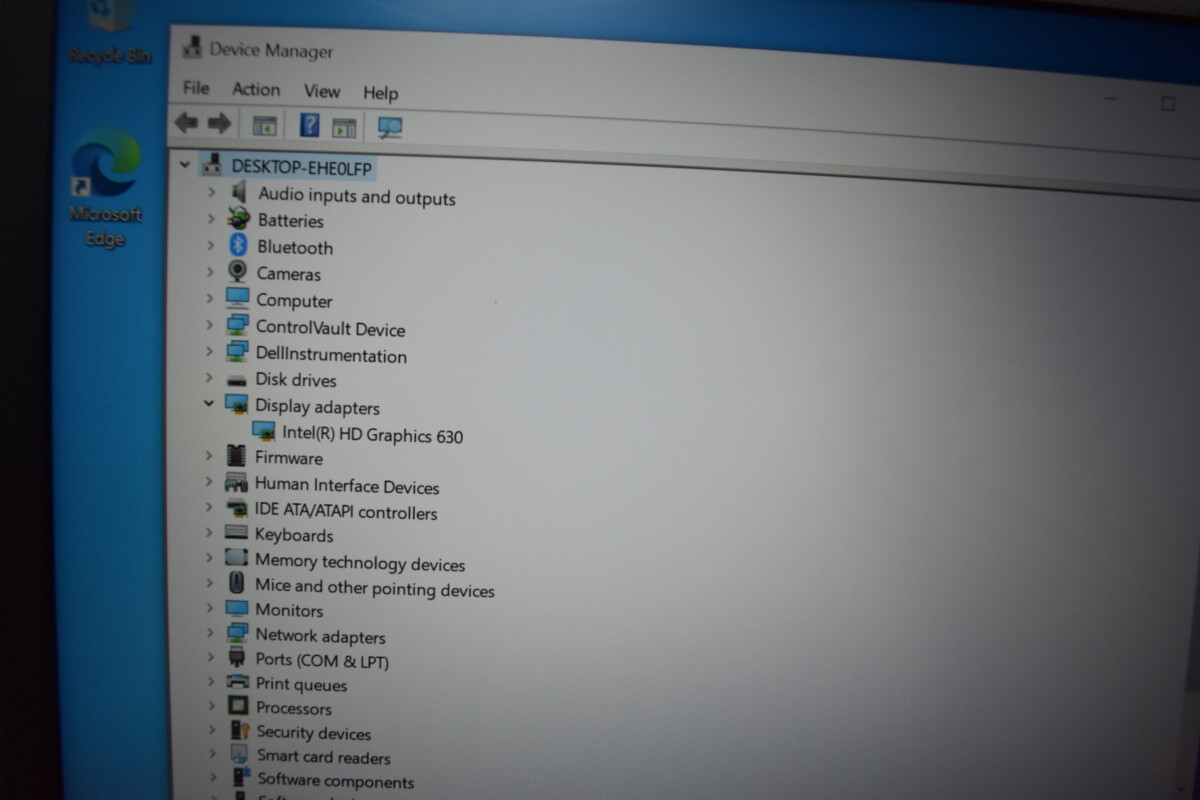1200x800 pixels.
Task: Toggle the Show/Hide Action Pane toolbar icon
Action: tap(344, 127)
